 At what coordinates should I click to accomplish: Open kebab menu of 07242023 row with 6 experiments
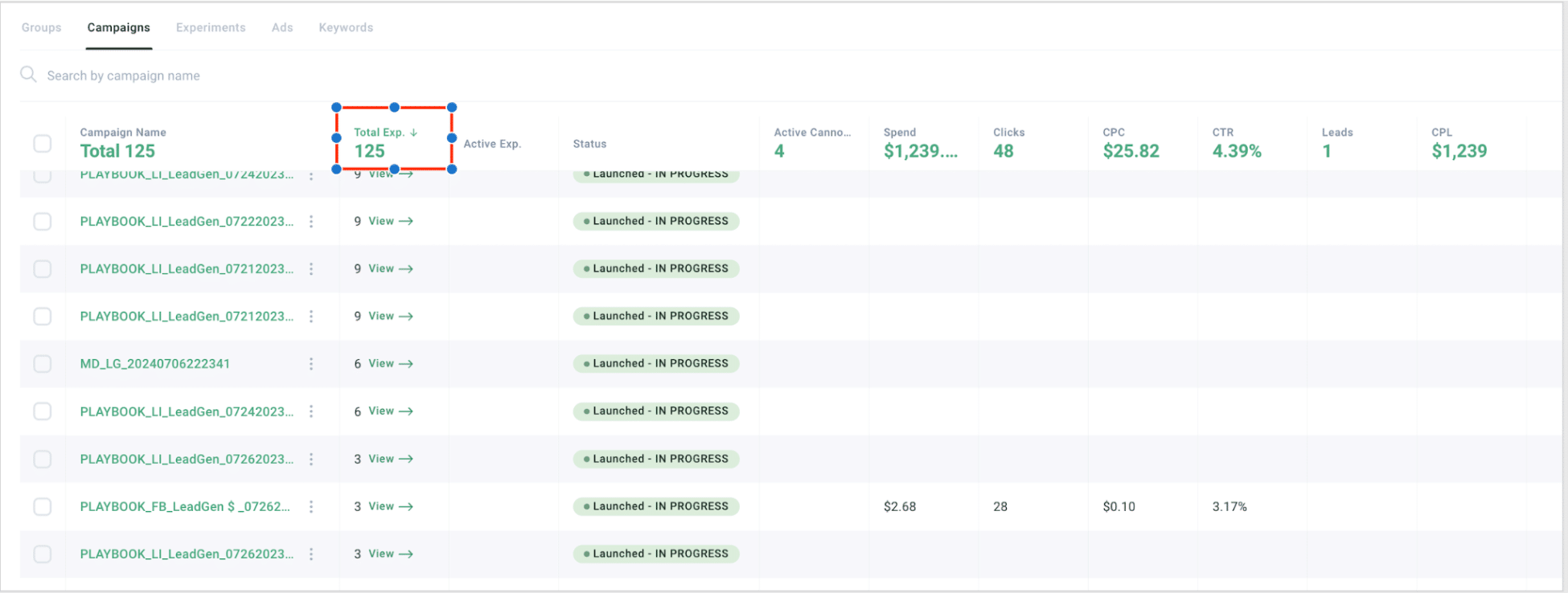(311, 411)
